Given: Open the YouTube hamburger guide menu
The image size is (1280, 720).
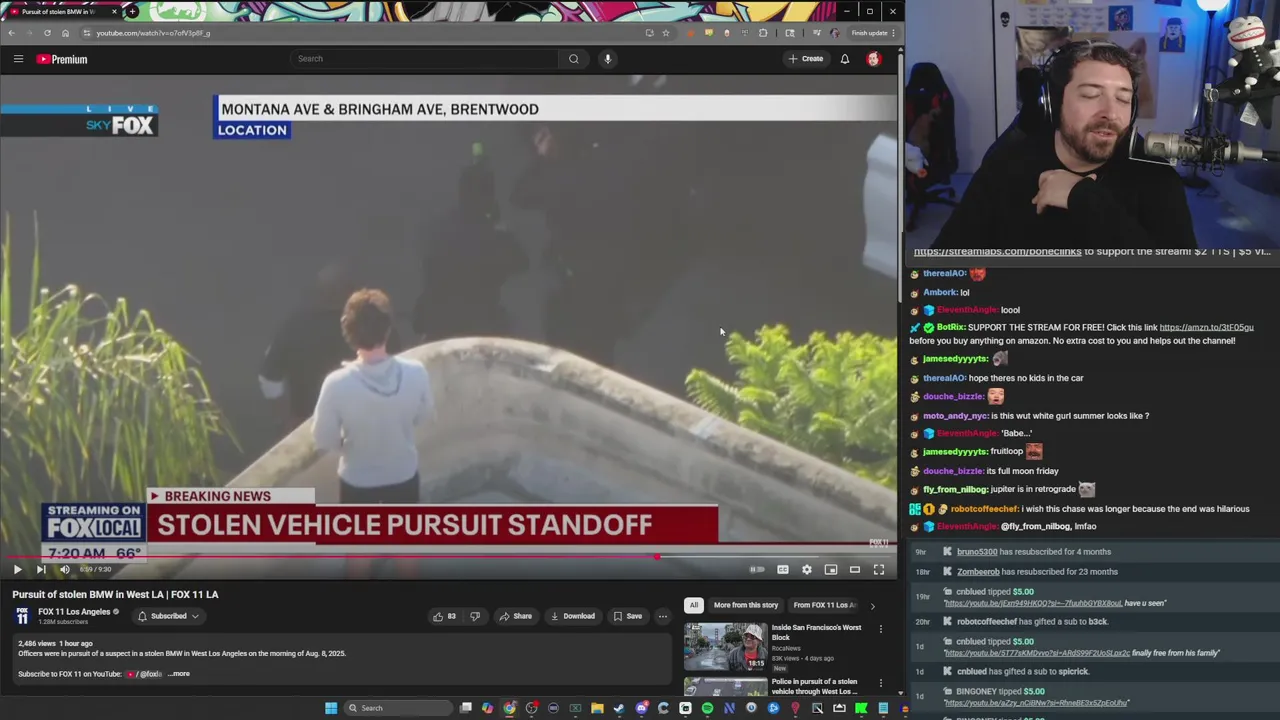Looking at the screenshot, I should pyautogui.click(x=18, y=59).
